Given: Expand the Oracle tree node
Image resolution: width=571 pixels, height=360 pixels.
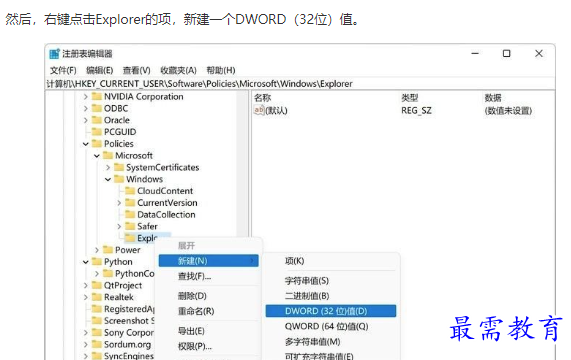Looking at the screenshot, I should tap(86, 120).
